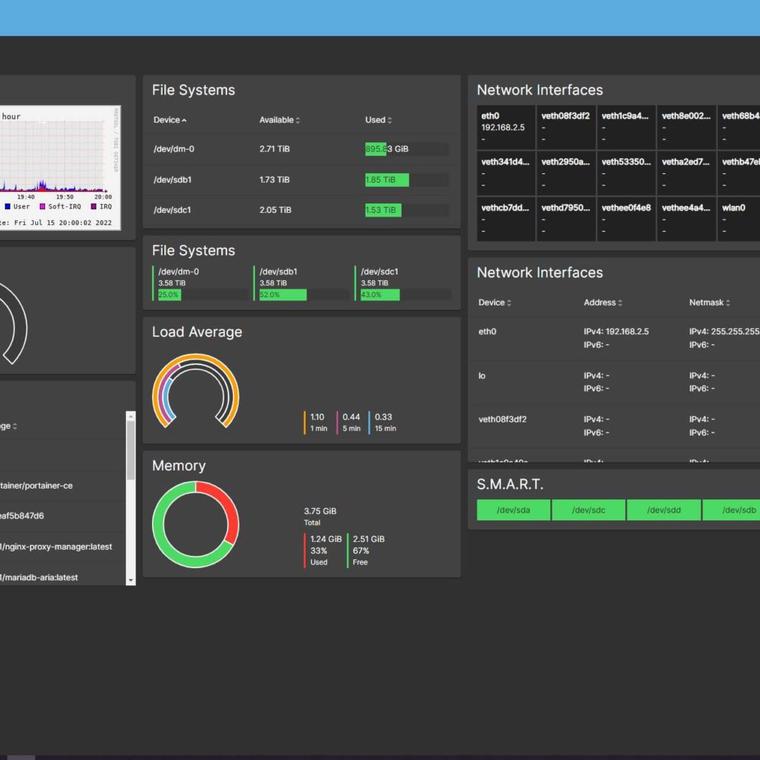Click the scrollbar up arrow in container list

click(x=130, y=417)
